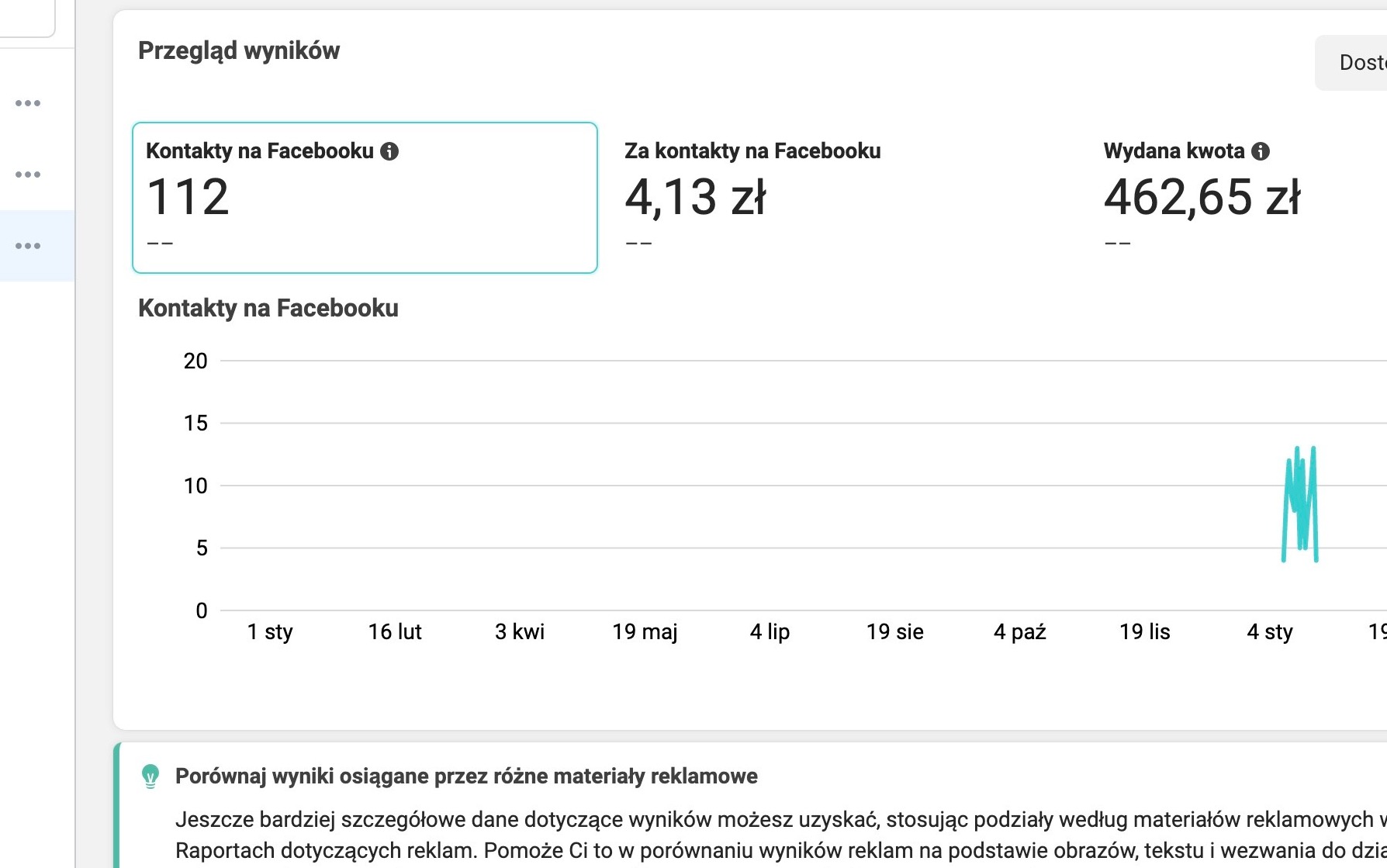Click the "4 paź" x-axis date label
This screenshot has width=1387, height=868.
pos(1020,632)
